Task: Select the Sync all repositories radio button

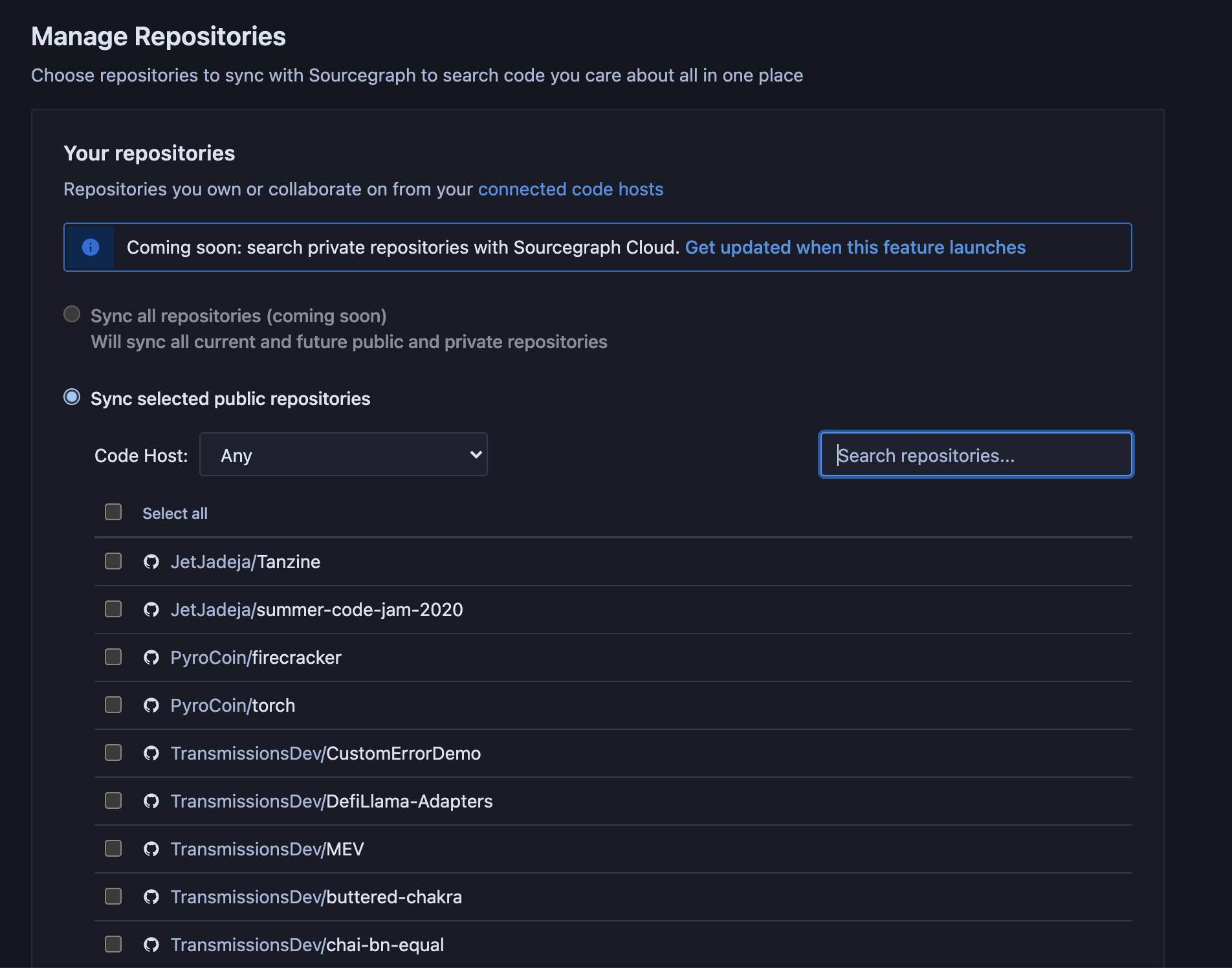Action: coord(72,314)
